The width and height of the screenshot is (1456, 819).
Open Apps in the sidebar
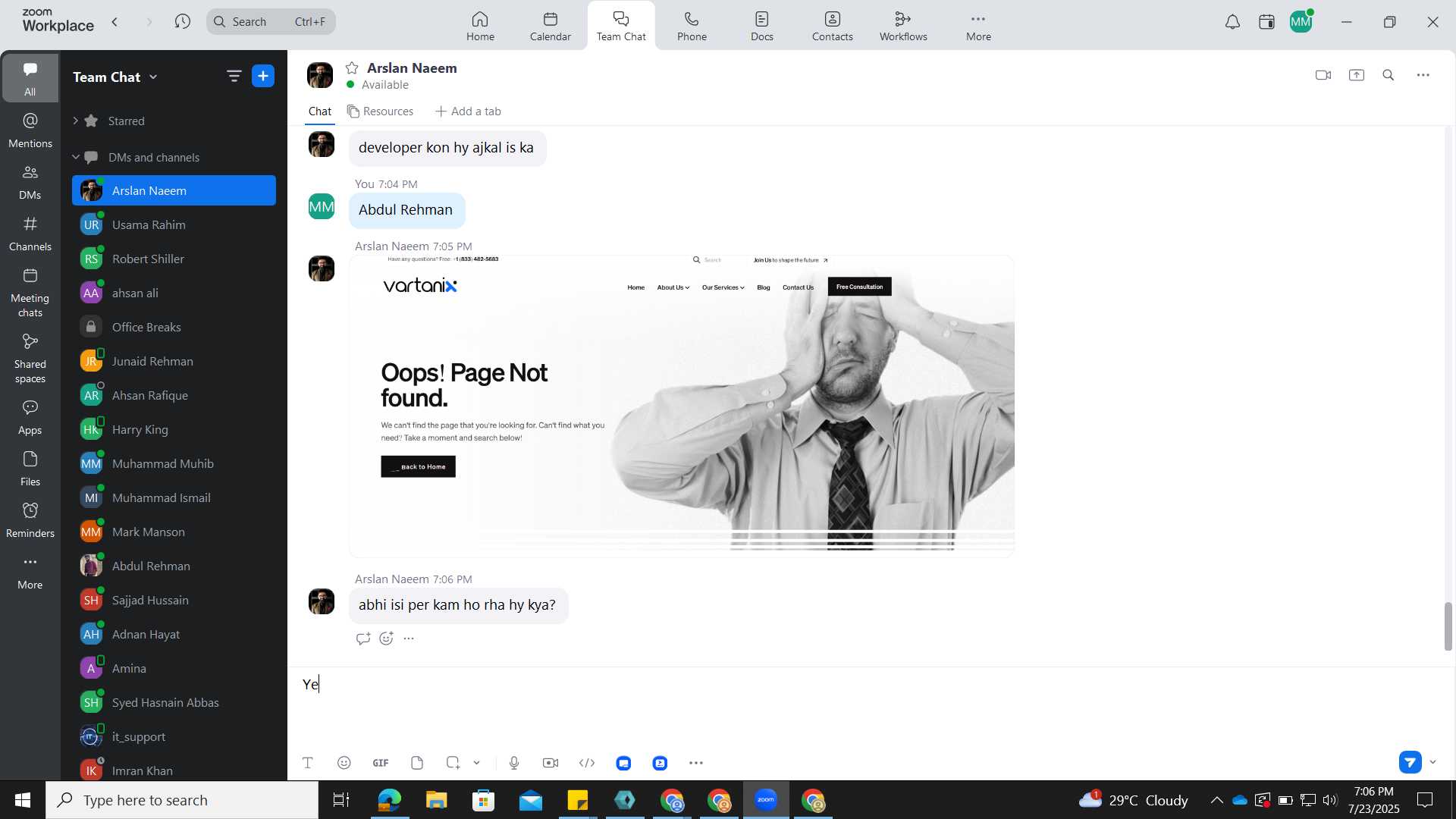tap(30, 417)
